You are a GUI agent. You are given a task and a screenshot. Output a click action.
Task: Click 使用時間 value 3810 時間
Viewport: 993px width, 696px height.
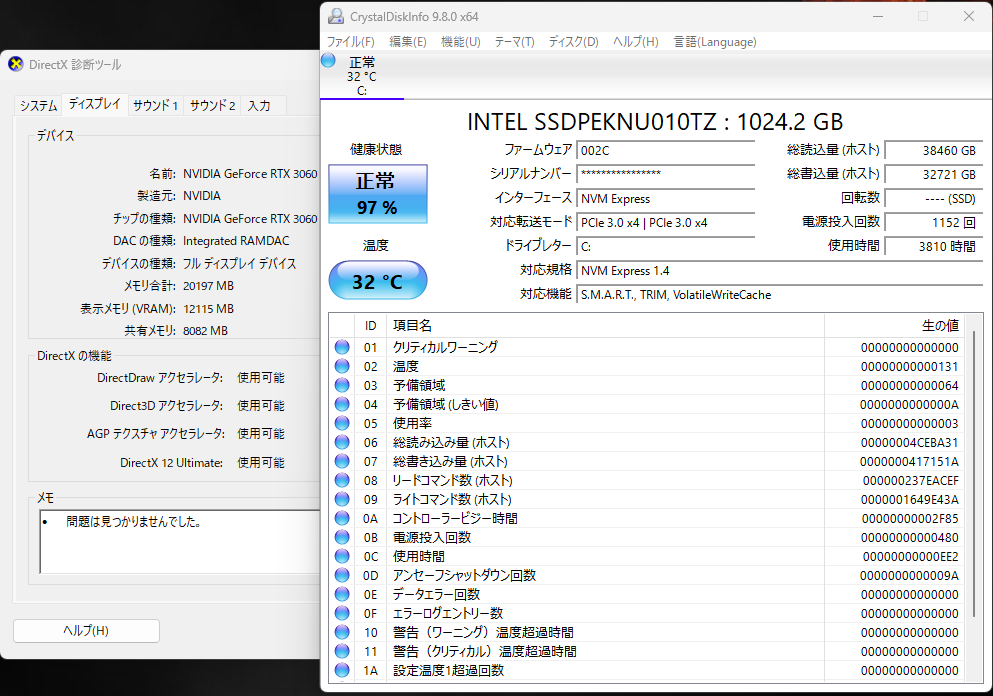tap(933, 246)
